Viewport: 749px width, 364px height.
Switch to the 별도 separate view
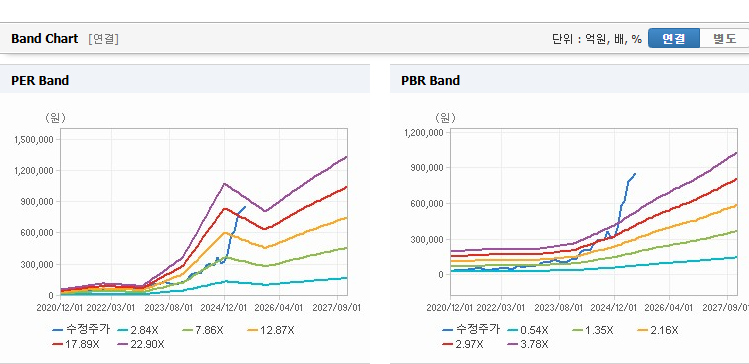(x=724, y=38)
